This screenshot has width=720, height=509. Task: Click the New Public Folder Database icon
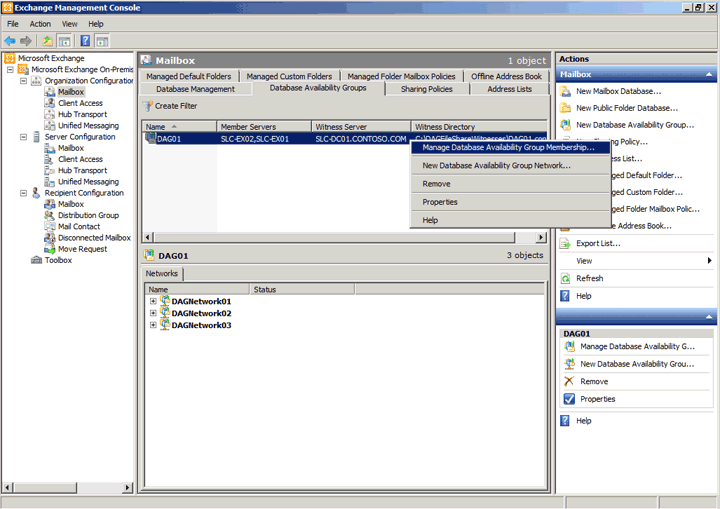coord(565,108)
